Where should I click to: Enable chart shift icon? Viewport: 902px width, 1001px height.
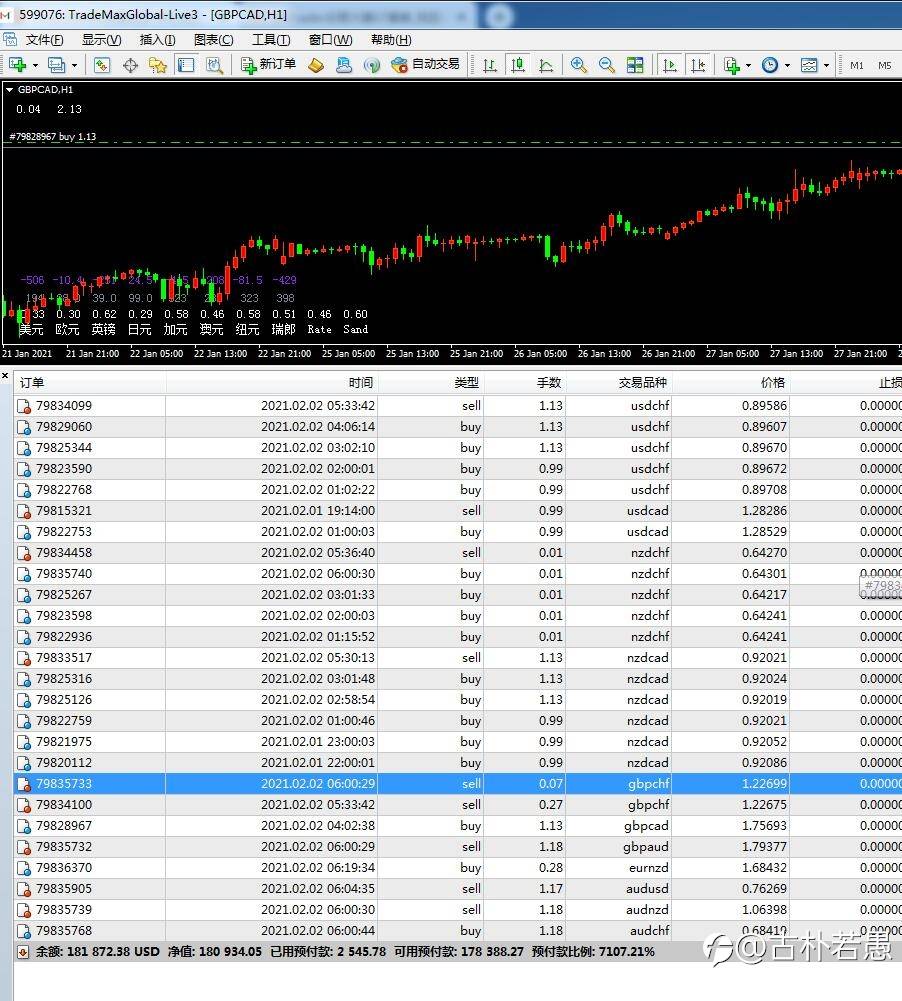point(698,65)
